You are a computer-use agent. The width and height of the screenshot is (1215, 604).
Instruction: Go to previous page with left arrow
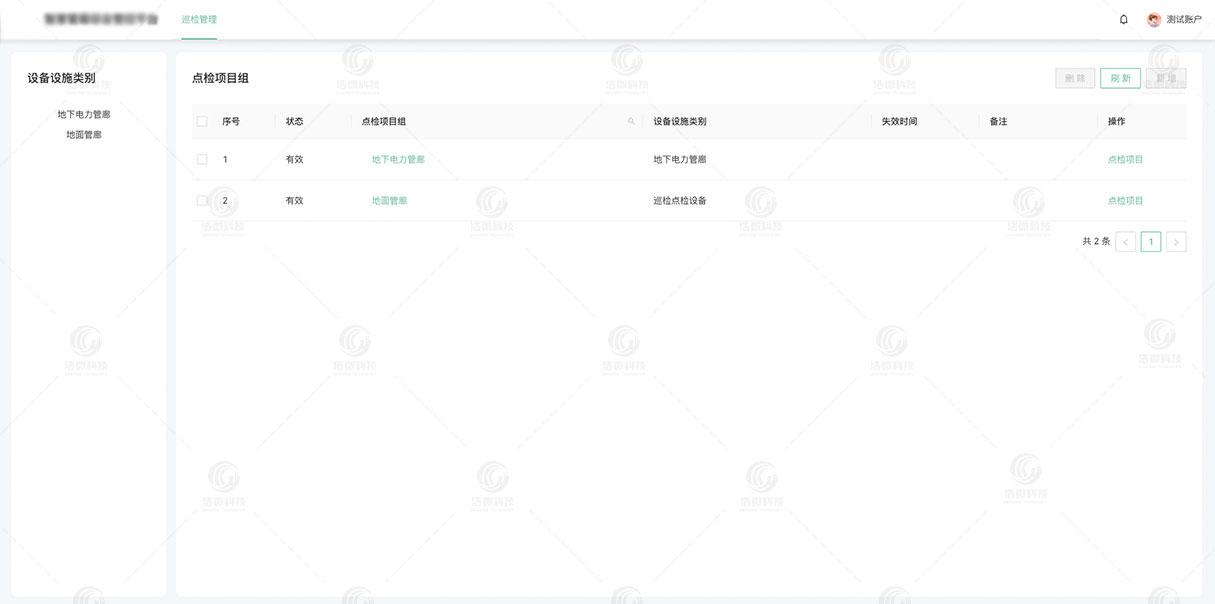(1125, 241)
